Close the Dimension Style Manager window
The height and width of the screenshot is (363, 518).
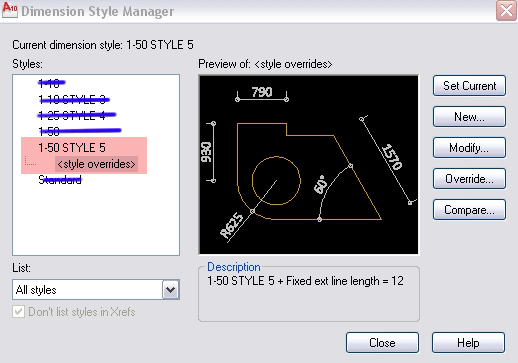[x=506, y=11]
